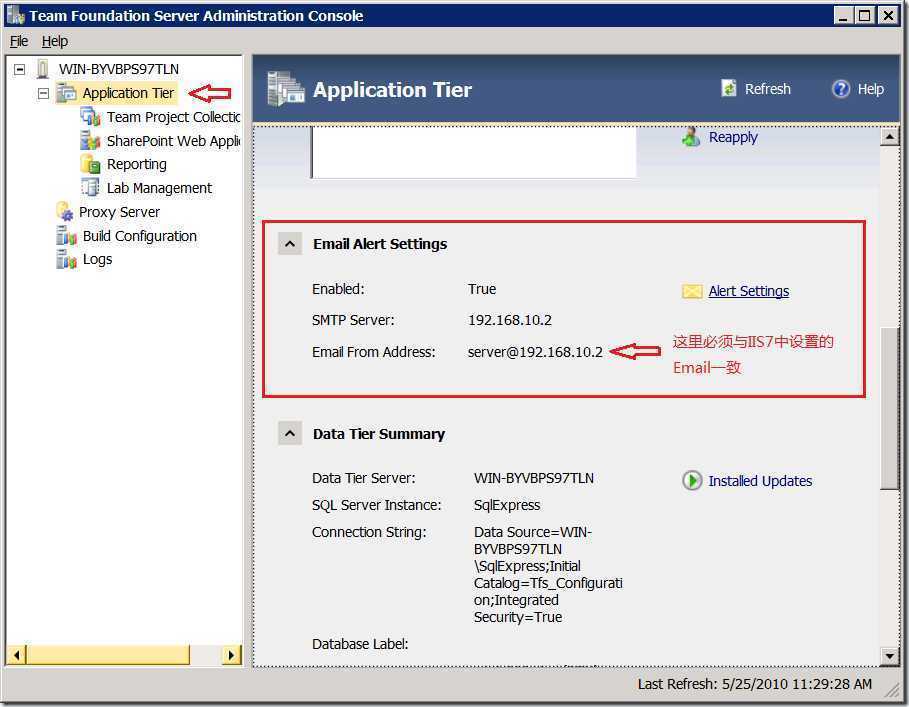
Task: Select SharePoint Web Applications node
Action: click(173, 141)
